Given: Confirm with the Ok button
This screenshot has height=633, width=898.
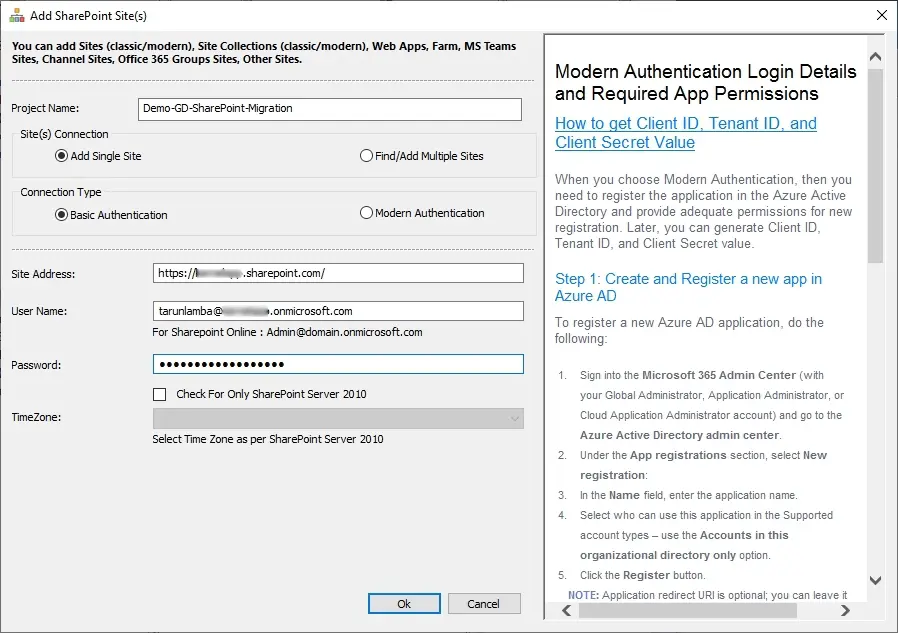Looking at the screenshot, I should (404, 604).
